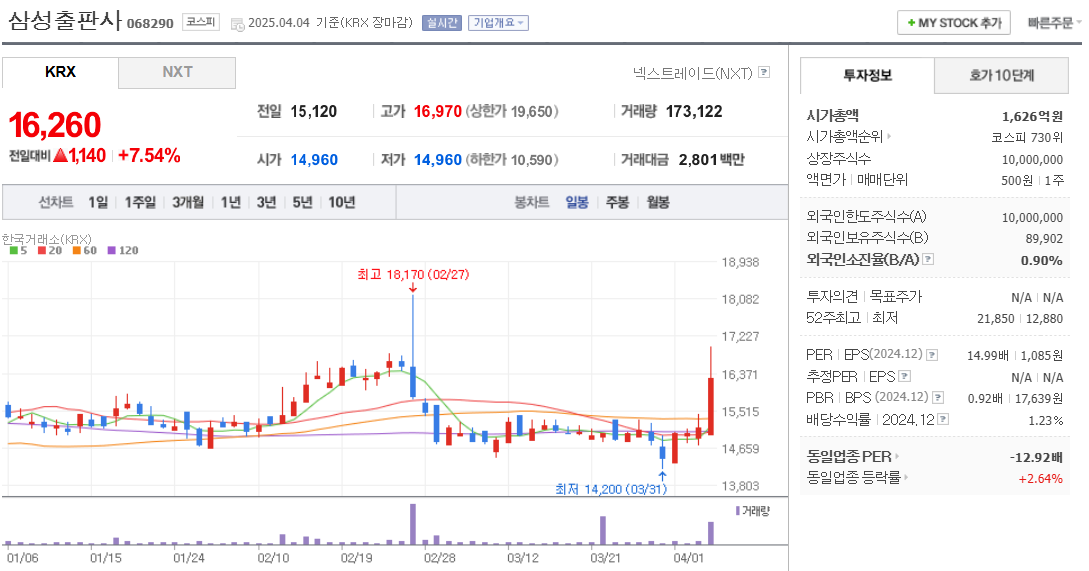
Task: Open the 호가10단계 tab
Action: tap(1001, 75)
